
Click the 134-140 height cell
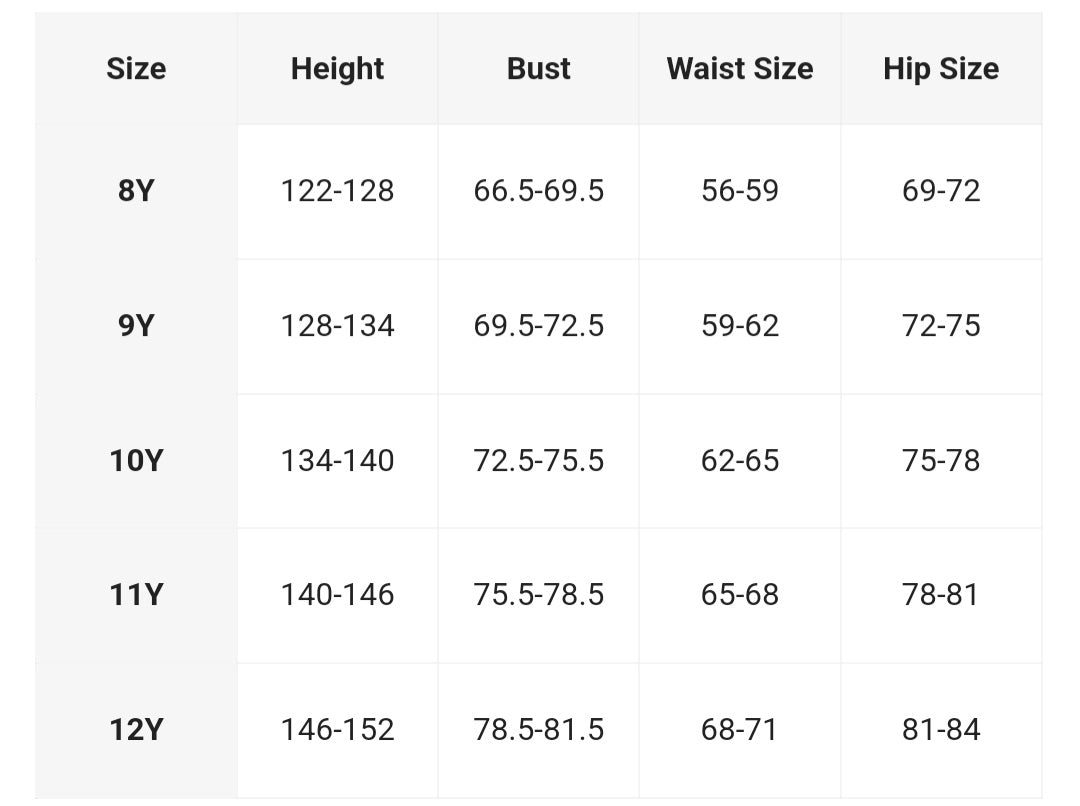[x=337, y=461]
